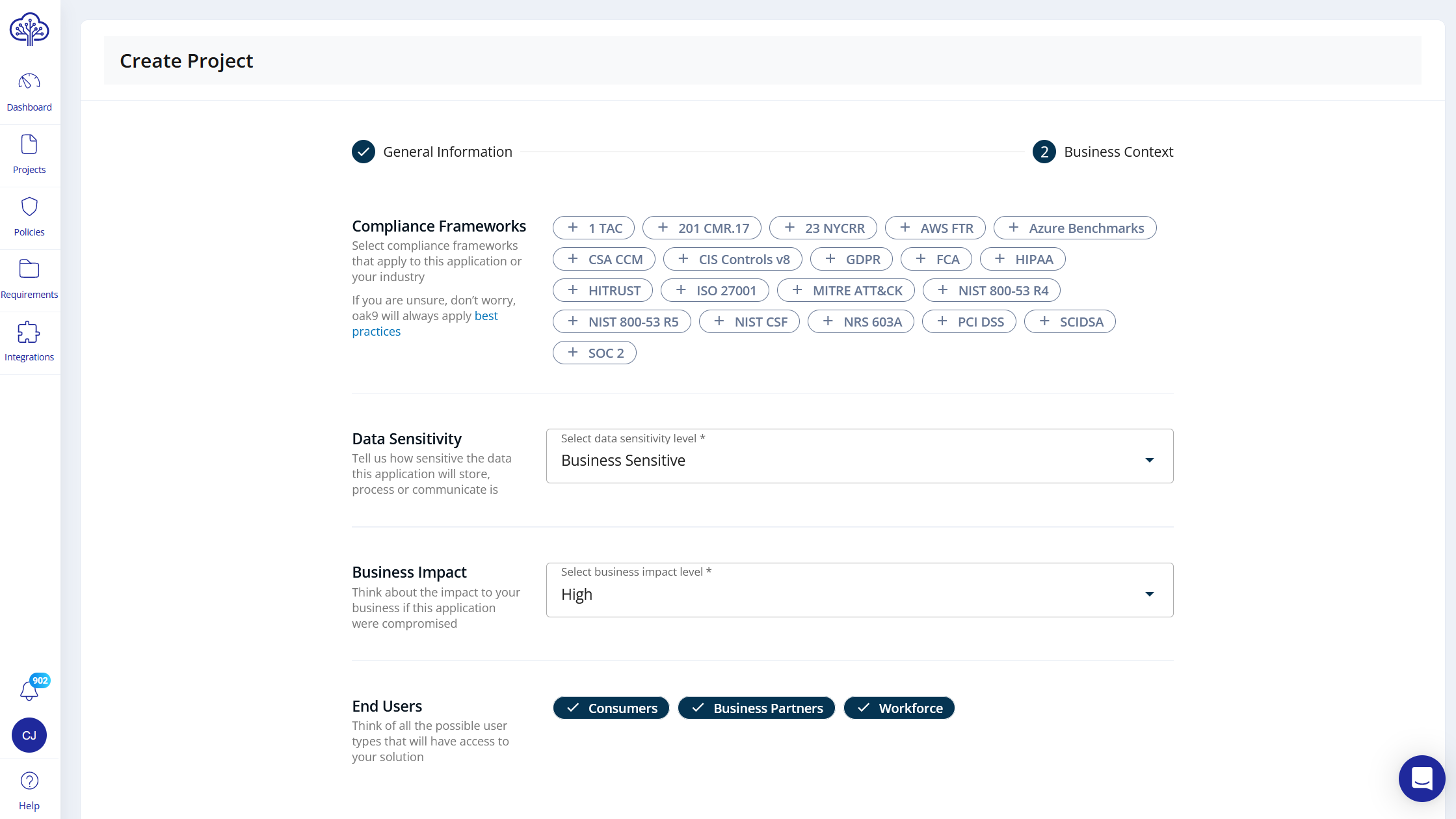Add the NRS 603A framework

point(861,321)
